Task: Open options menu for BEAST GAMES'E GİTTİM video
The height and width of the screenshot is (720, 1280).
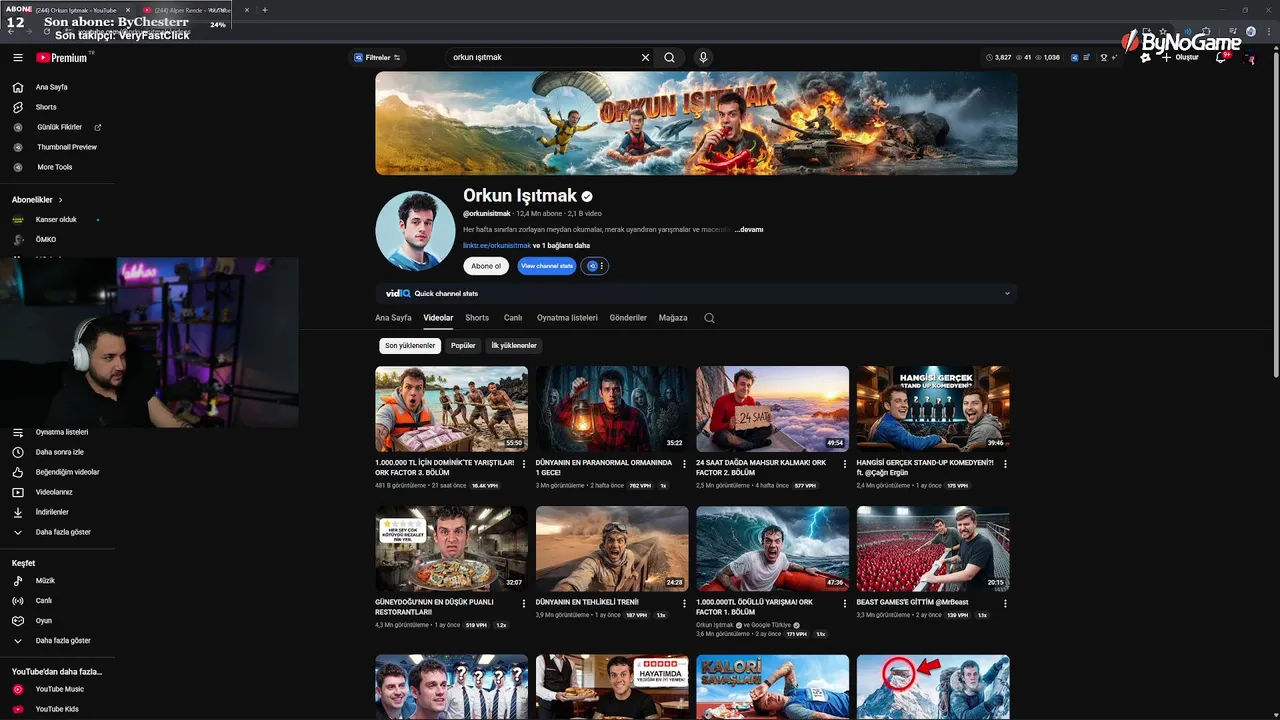Action: [x=1005, y=604]
